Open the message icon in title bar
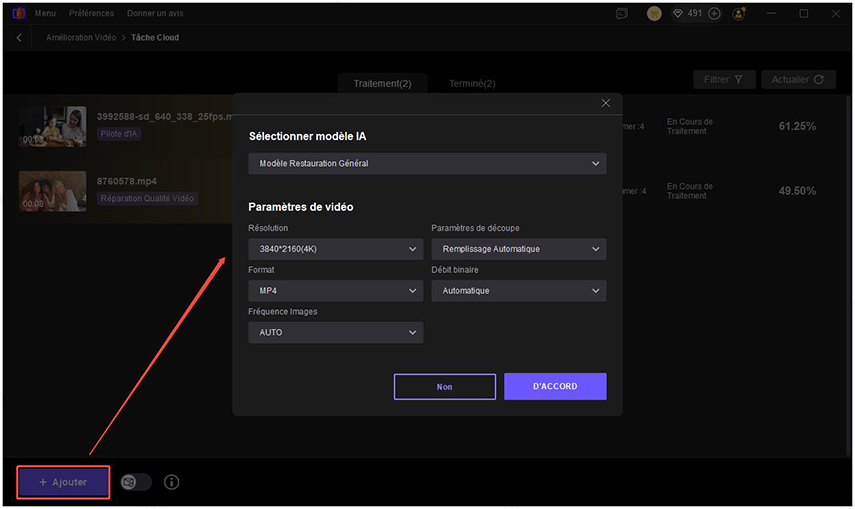The height and width of the screenshot is (509, 855). 622,14
